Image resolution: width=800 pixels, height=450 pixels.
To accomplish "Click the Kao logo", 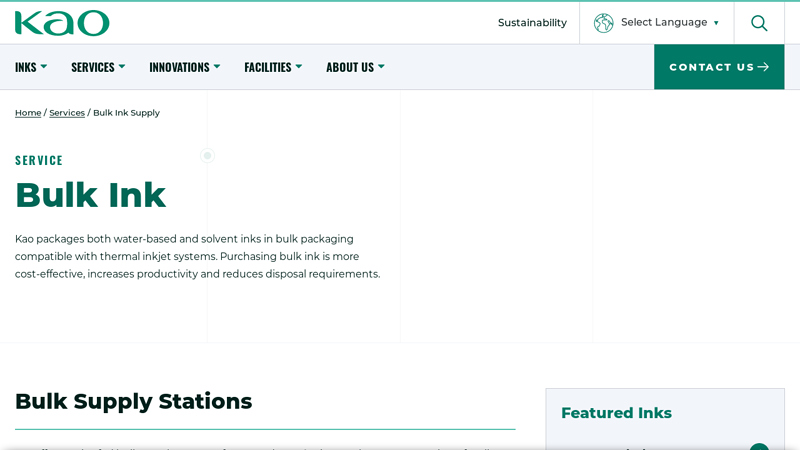I will coord(62,23).
